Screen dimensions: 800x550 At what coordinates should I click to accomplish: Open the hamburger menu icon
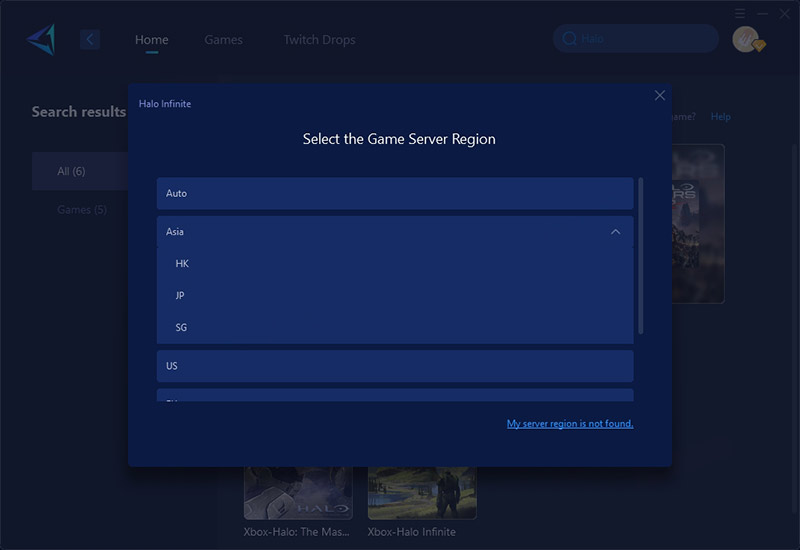coord(740,13)
